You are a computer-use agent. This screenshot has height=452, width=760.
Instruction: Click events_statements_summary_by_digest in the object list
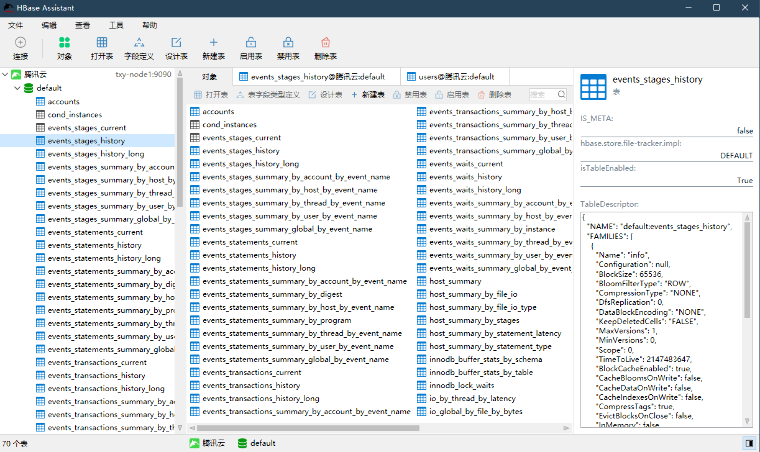(272, 294)
